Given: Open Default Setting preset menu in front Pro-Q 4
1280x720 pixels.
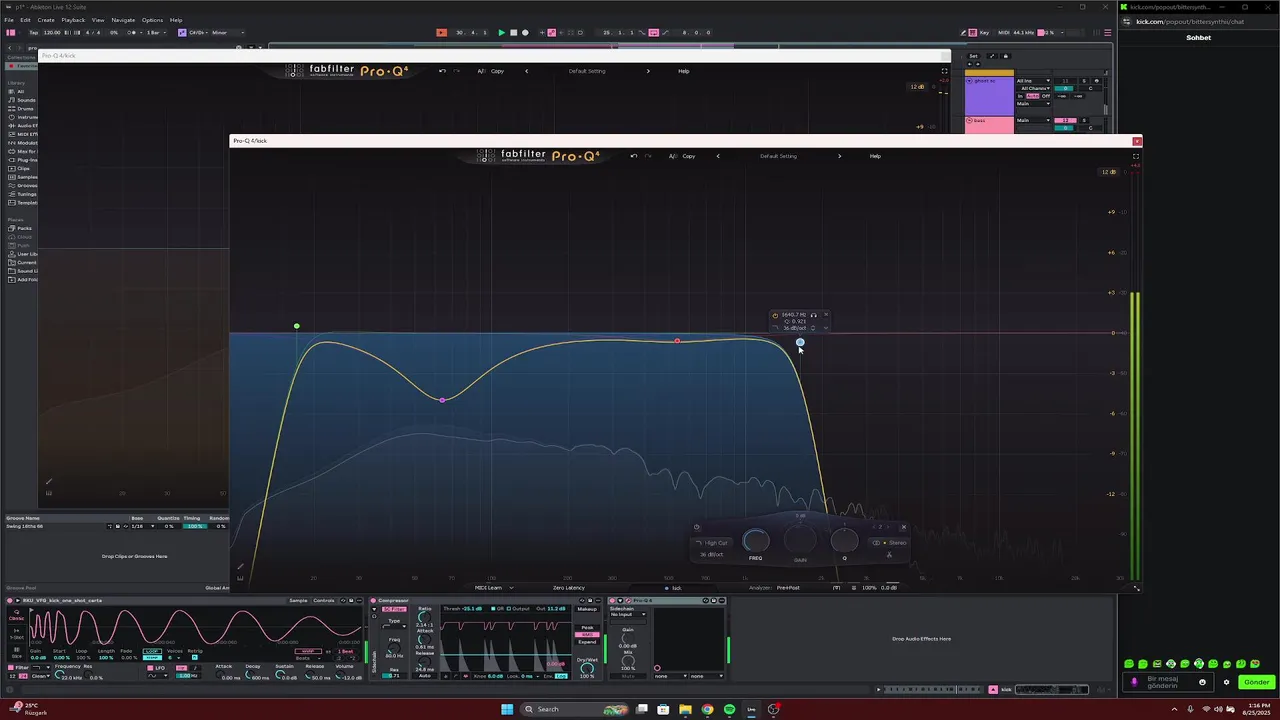Looking at the screenshot, I should [x=778, y=156].
